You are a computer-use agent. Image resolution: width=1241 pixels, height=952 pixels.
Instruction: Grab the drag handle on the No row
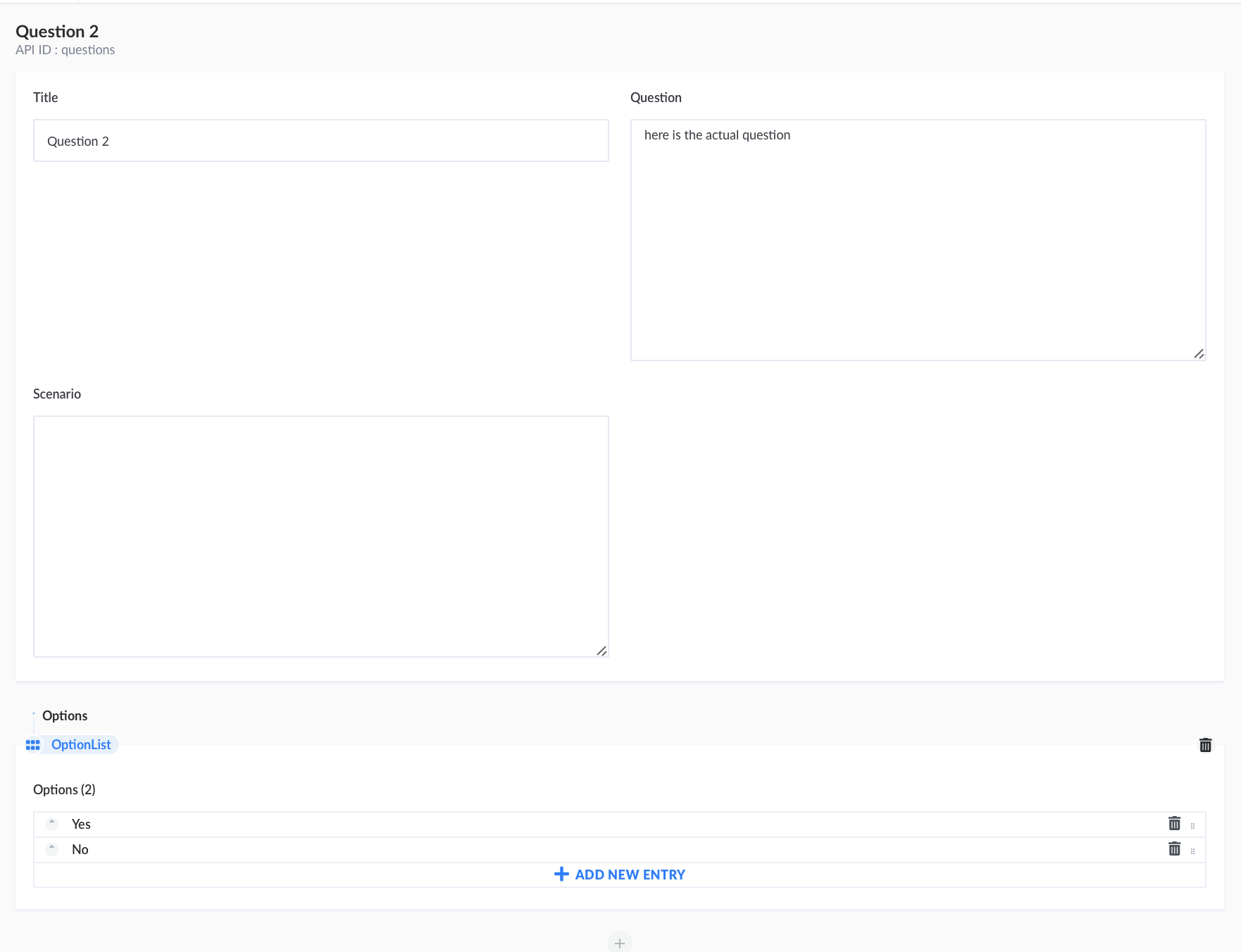(x=1192, y=851)
